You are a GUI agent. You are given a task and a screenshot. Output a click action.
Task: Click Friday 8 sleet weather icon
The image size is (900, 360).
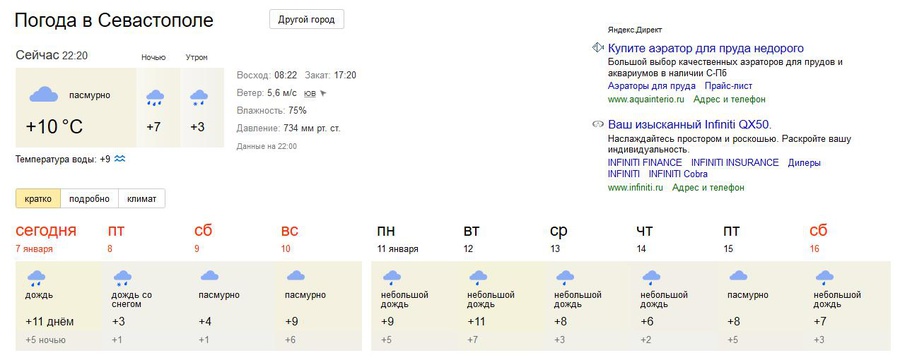[122, 278]
